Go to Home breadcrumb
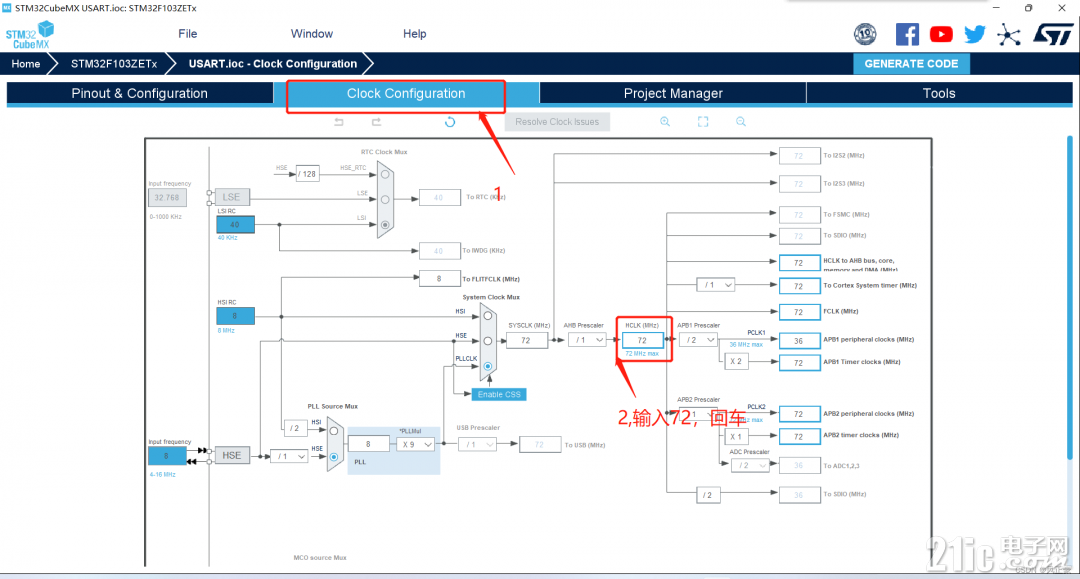 click(25, 64)
